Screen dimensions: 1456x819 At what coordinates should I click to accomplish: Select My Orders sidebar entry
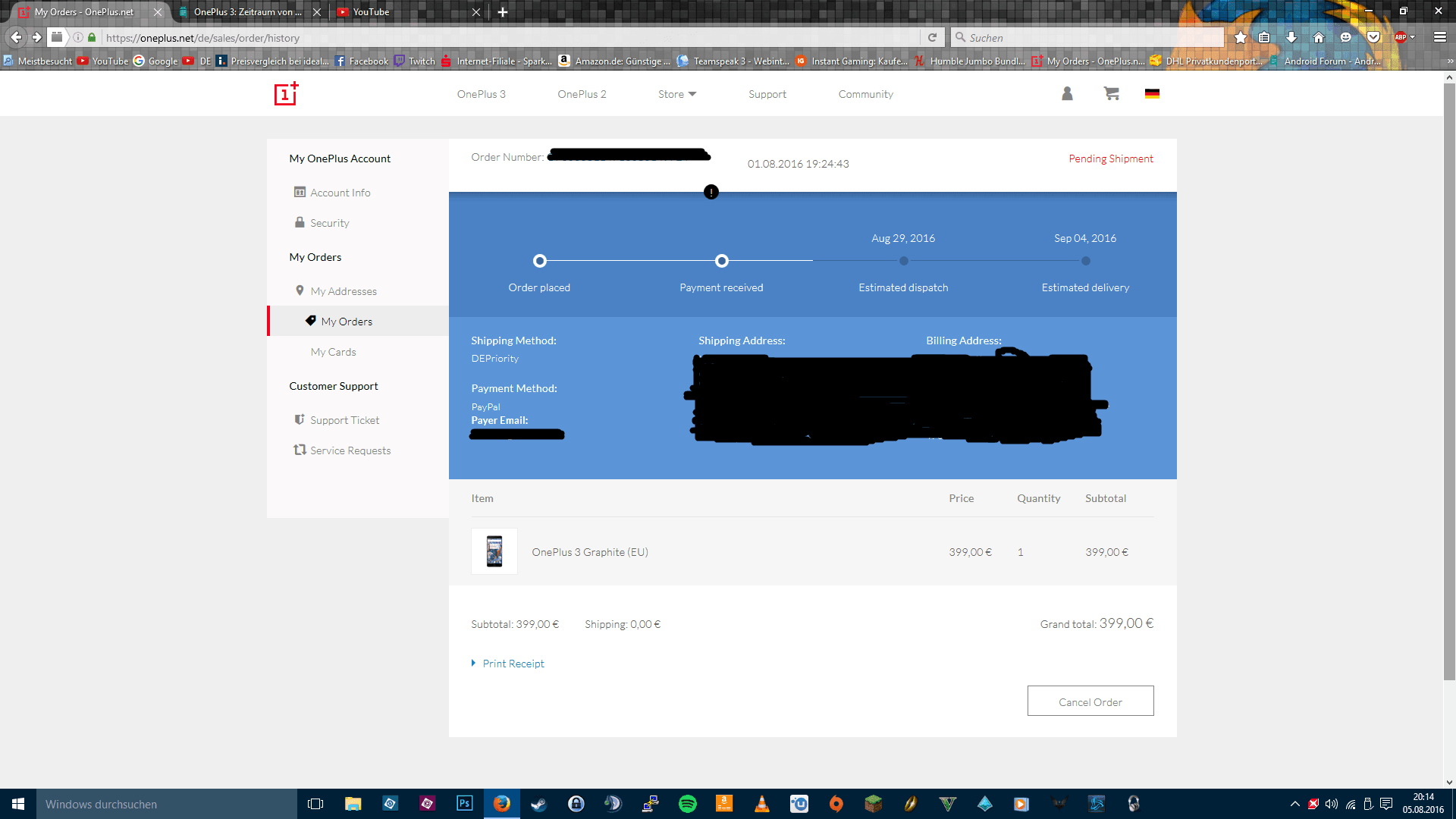click(x=358, y=322)
